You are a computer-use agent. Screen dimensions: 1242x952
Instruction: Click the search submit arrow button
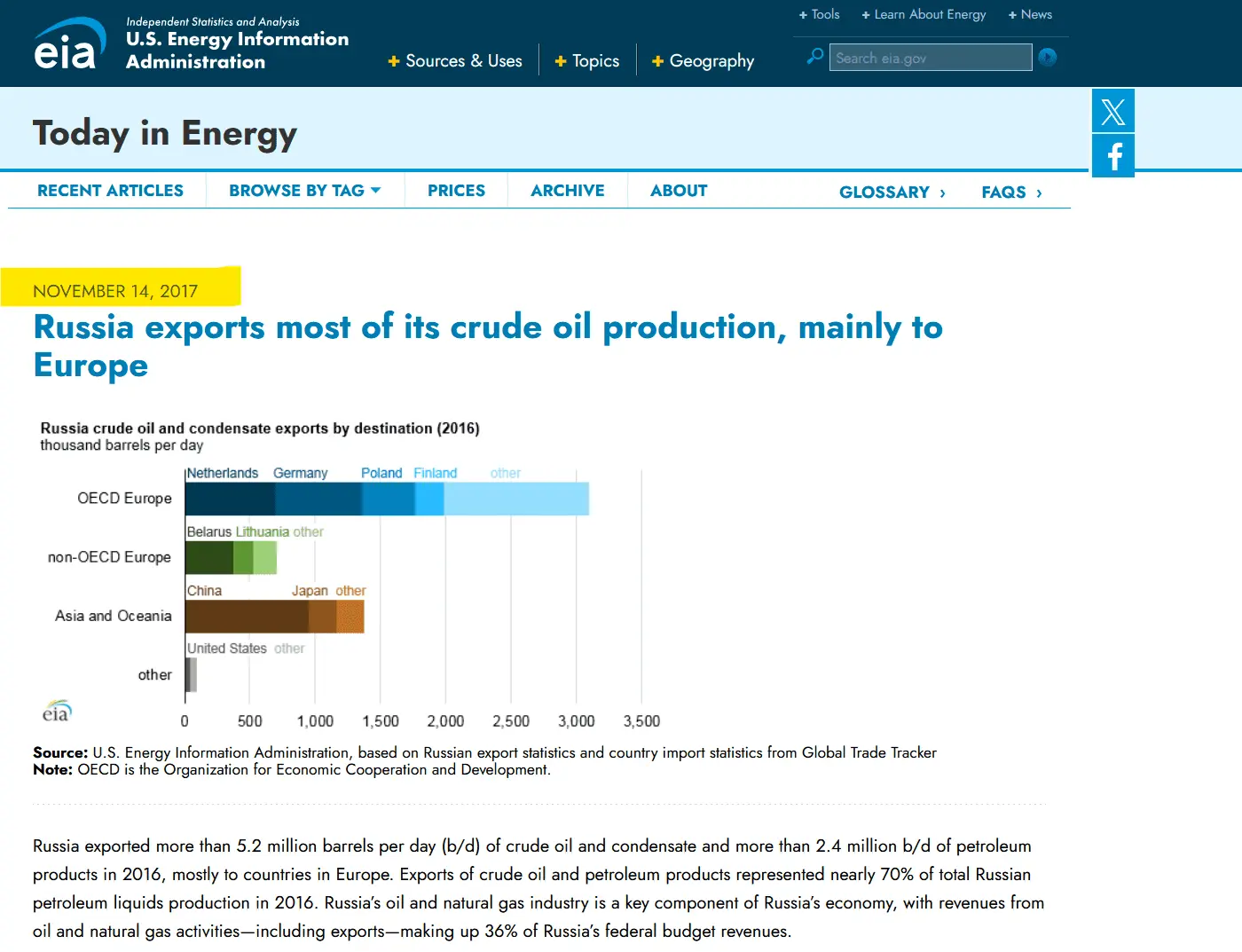(1048, 58)
